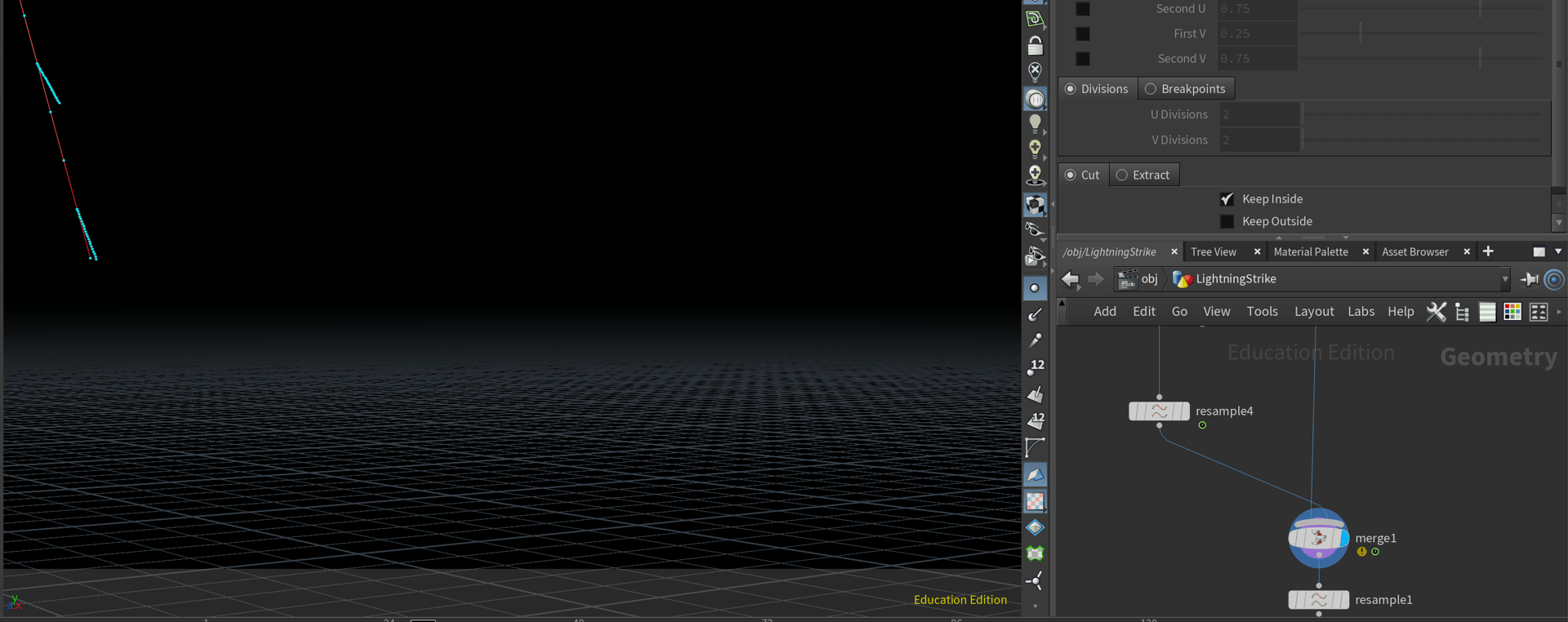Click the blue target follow-selection icon
The image size is (1568, 622).
pyautogui.click(x=1554, y=279)
